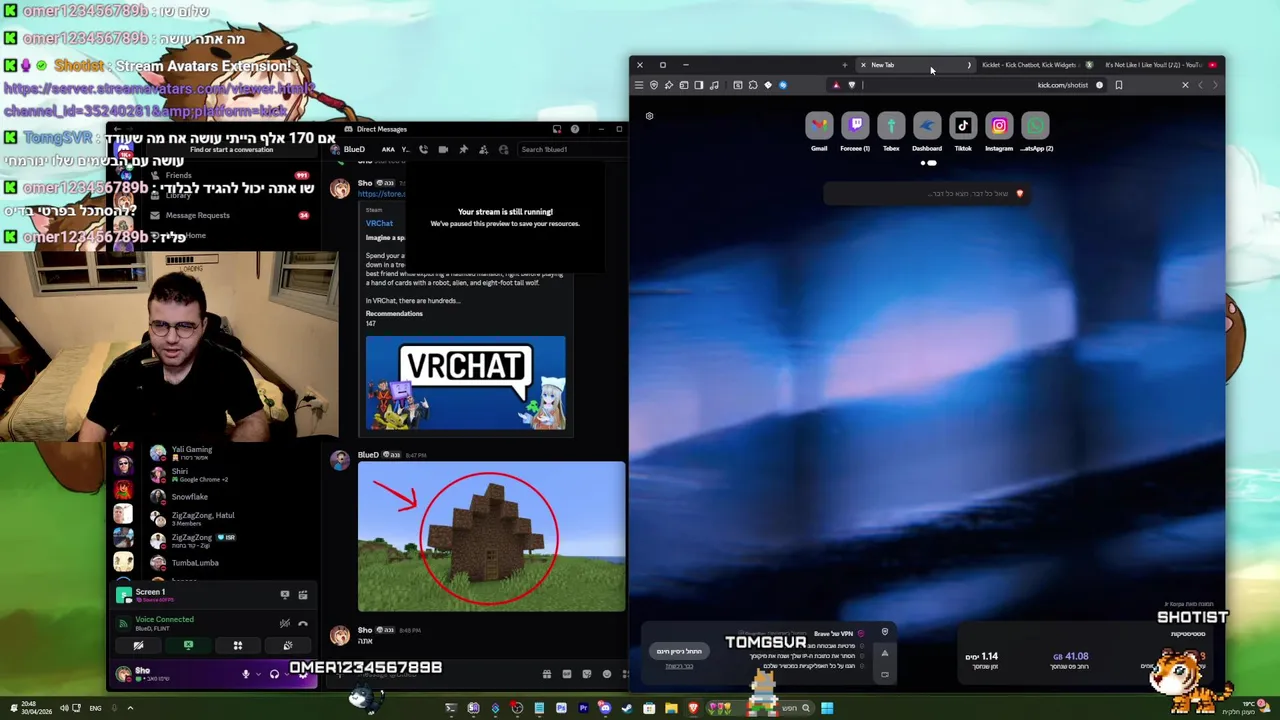Image resolution: width=1280 pixels, height=720 pixels.
Task: Open Discord soundboard button
Action: tap(288, 646)
